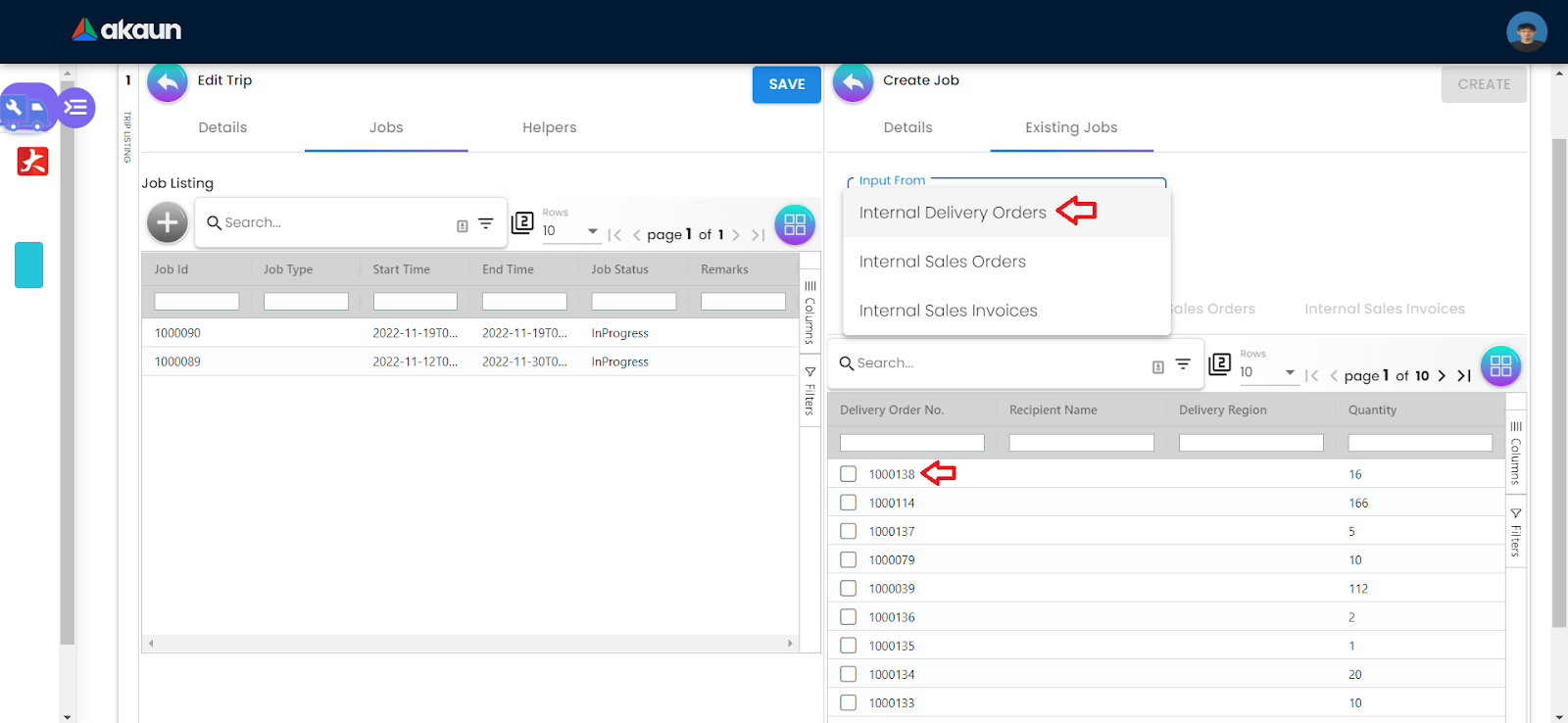Select checkbox for order 1000114
This screenshot has height=723, width=1568.
point(849,503)
